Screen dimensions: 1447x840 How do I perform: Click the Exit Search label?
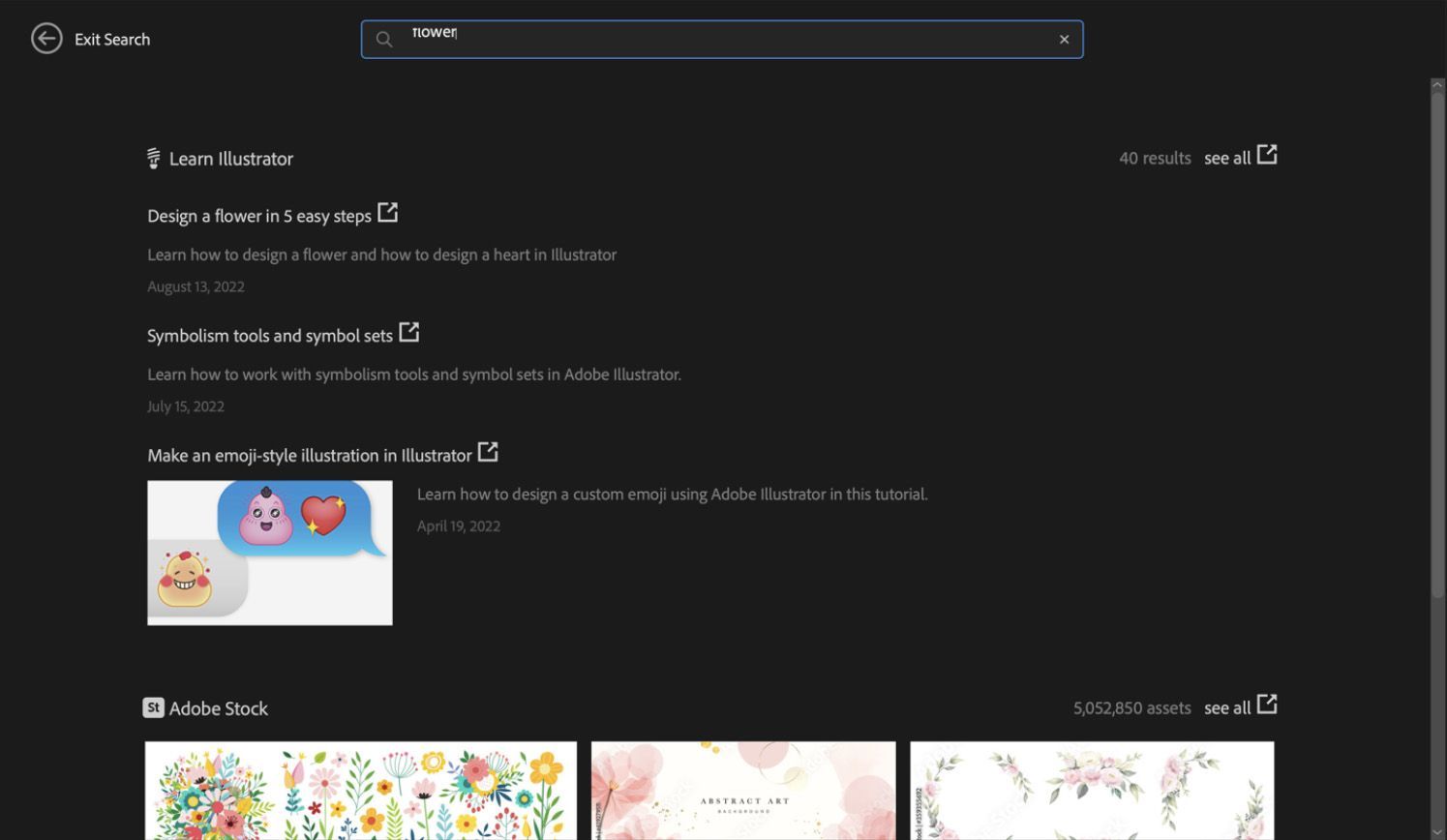112,40
